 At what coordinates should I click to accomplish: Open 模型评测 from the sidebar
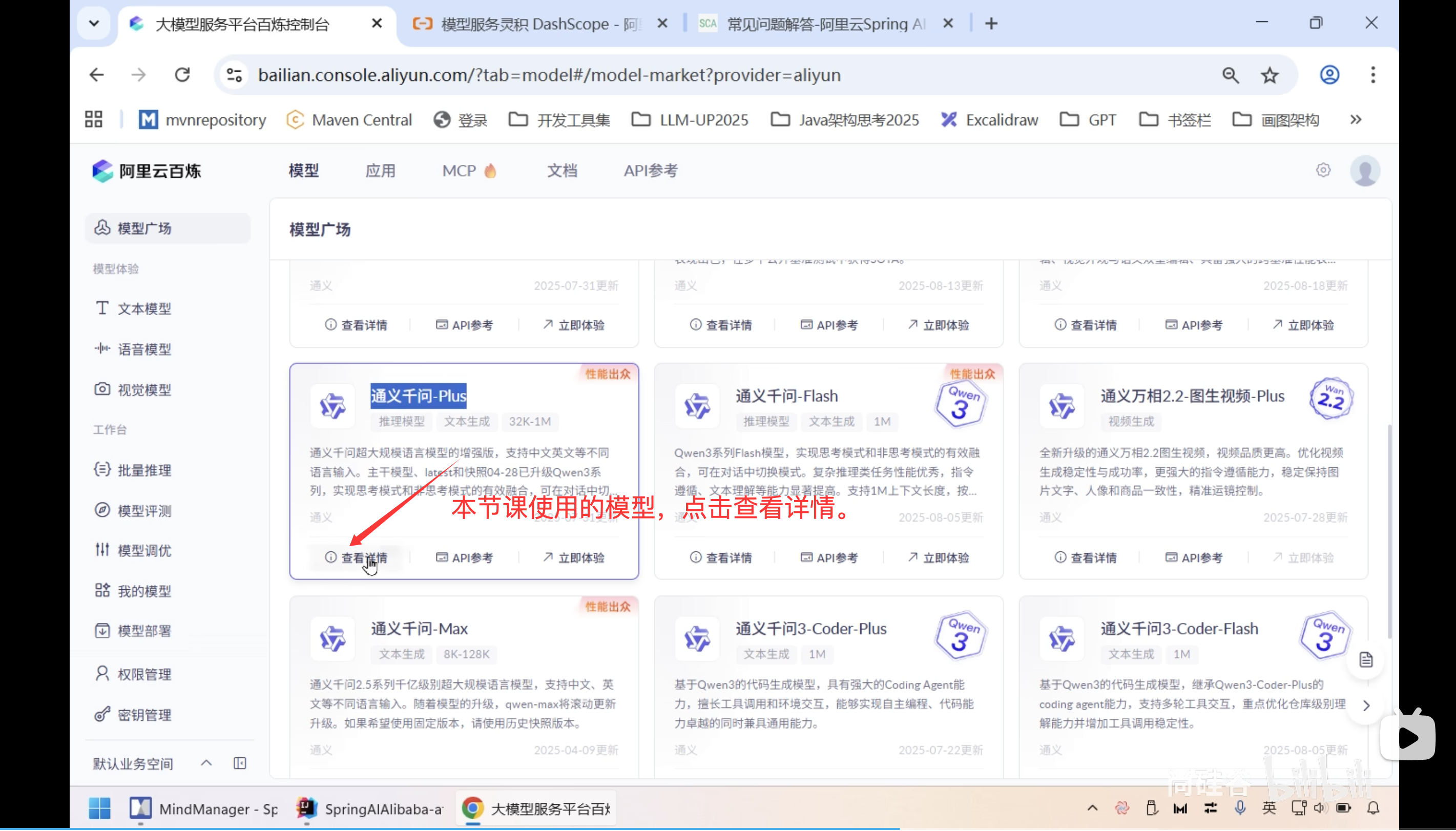click(x=144, y=510)
